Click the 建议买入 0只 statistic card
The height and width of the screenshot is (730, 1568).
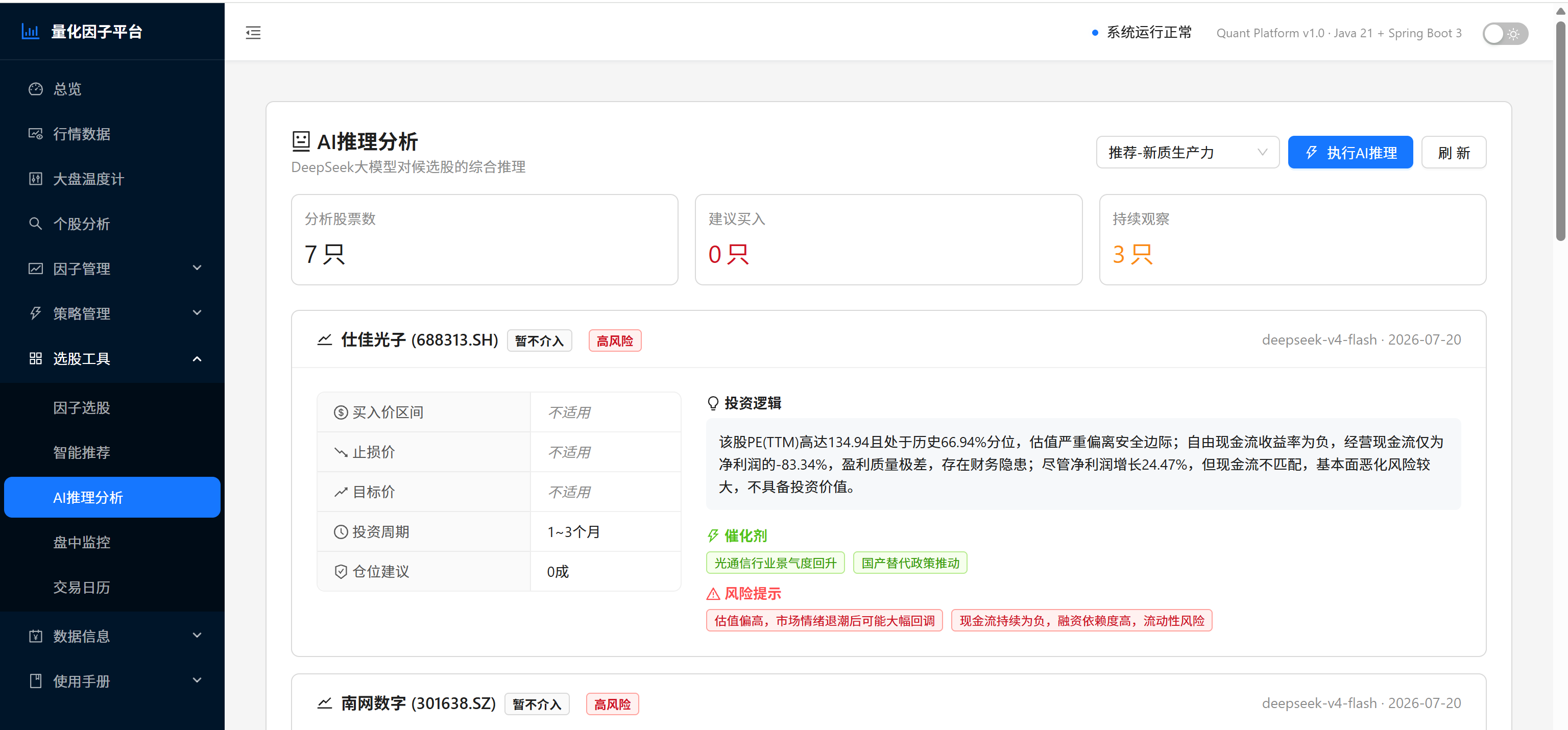tap(888, 240)
